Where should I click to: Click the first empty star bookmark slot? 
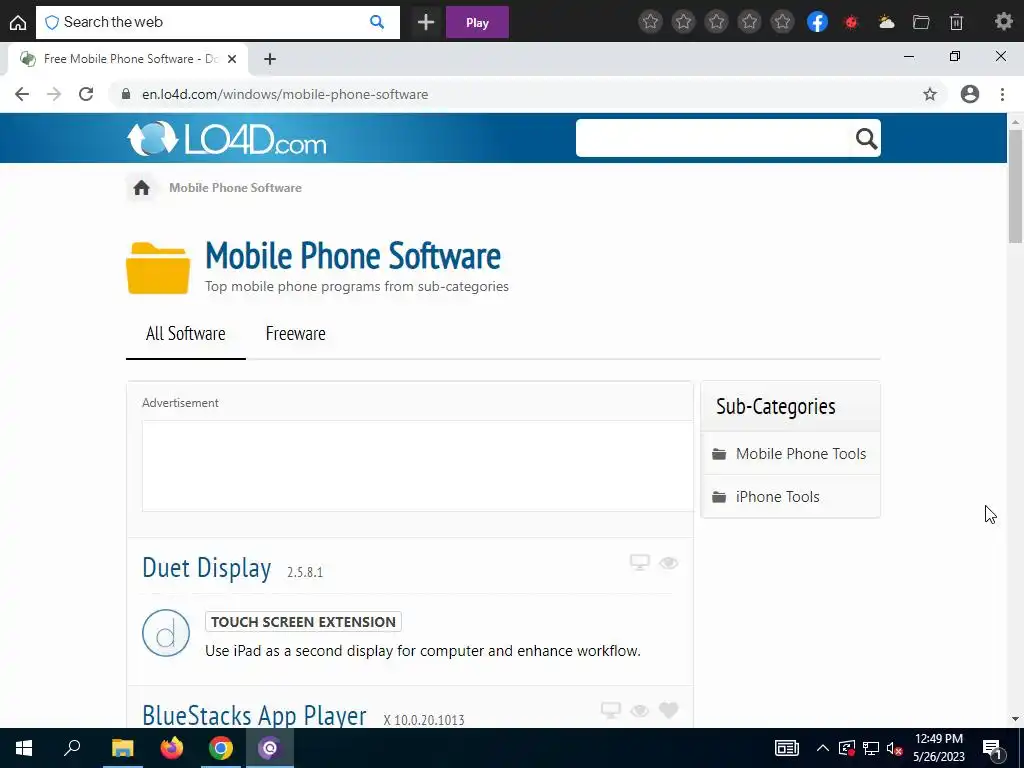(x=650, y=22)
